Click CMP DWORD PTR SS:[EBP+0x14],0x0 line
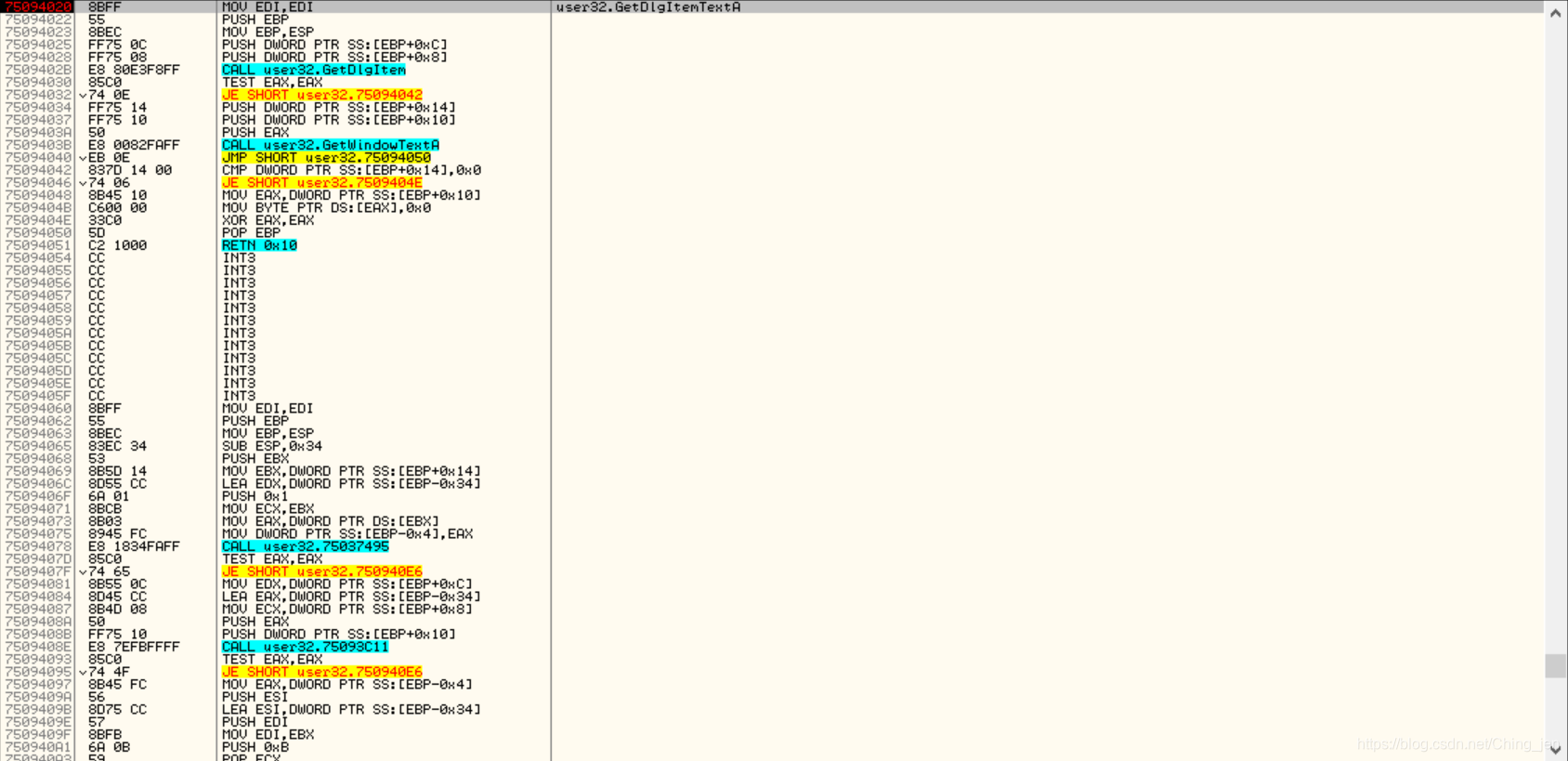 351,170
